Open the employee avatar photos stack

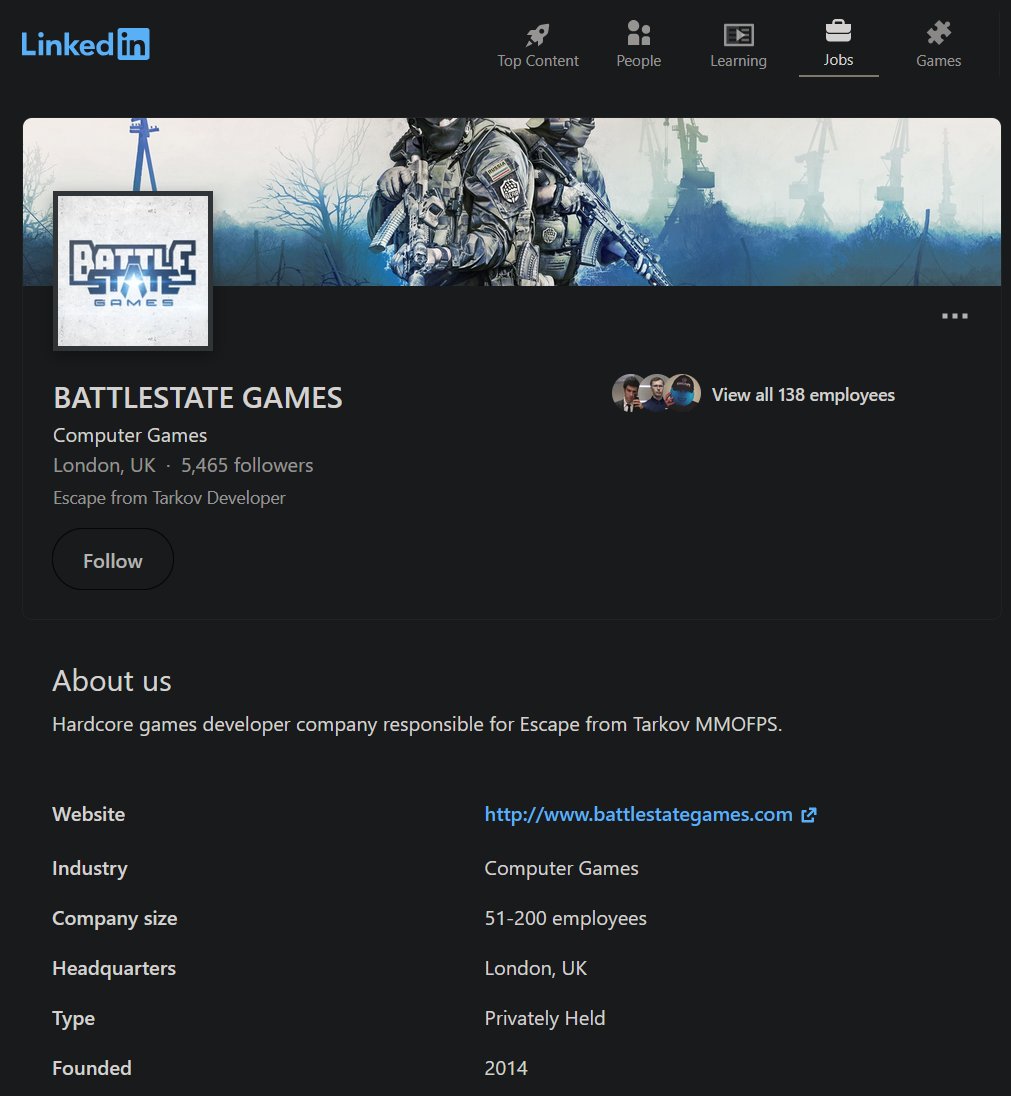click(657, 393)
